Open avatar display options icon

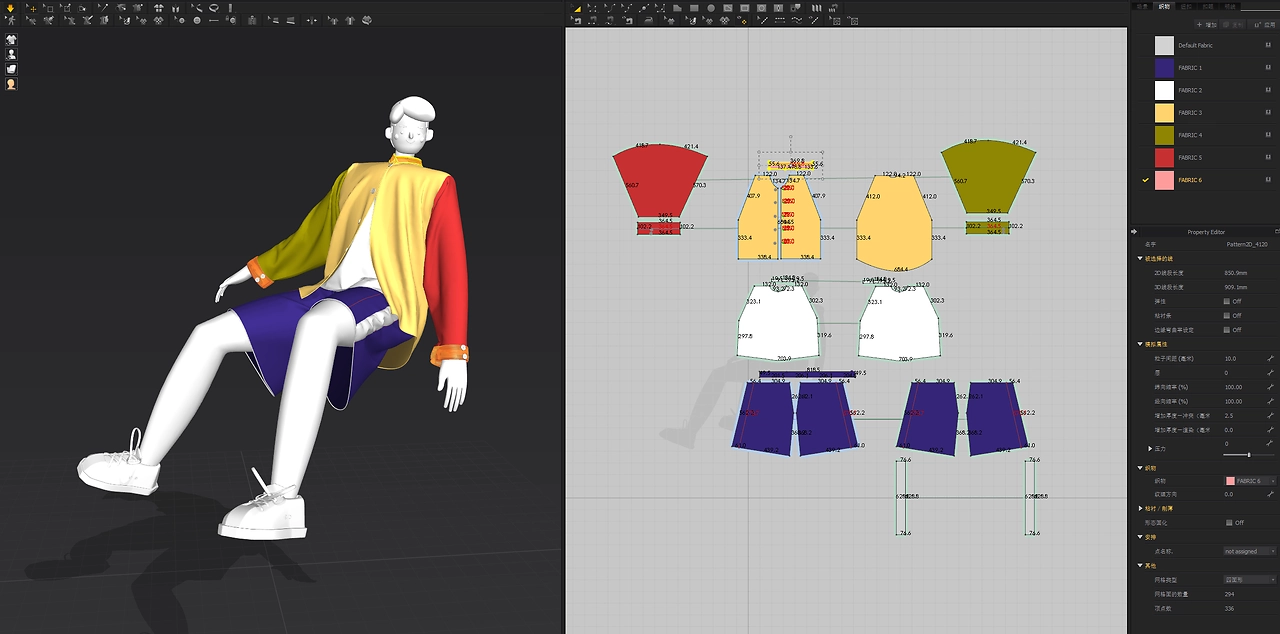[x=11, y=54]
